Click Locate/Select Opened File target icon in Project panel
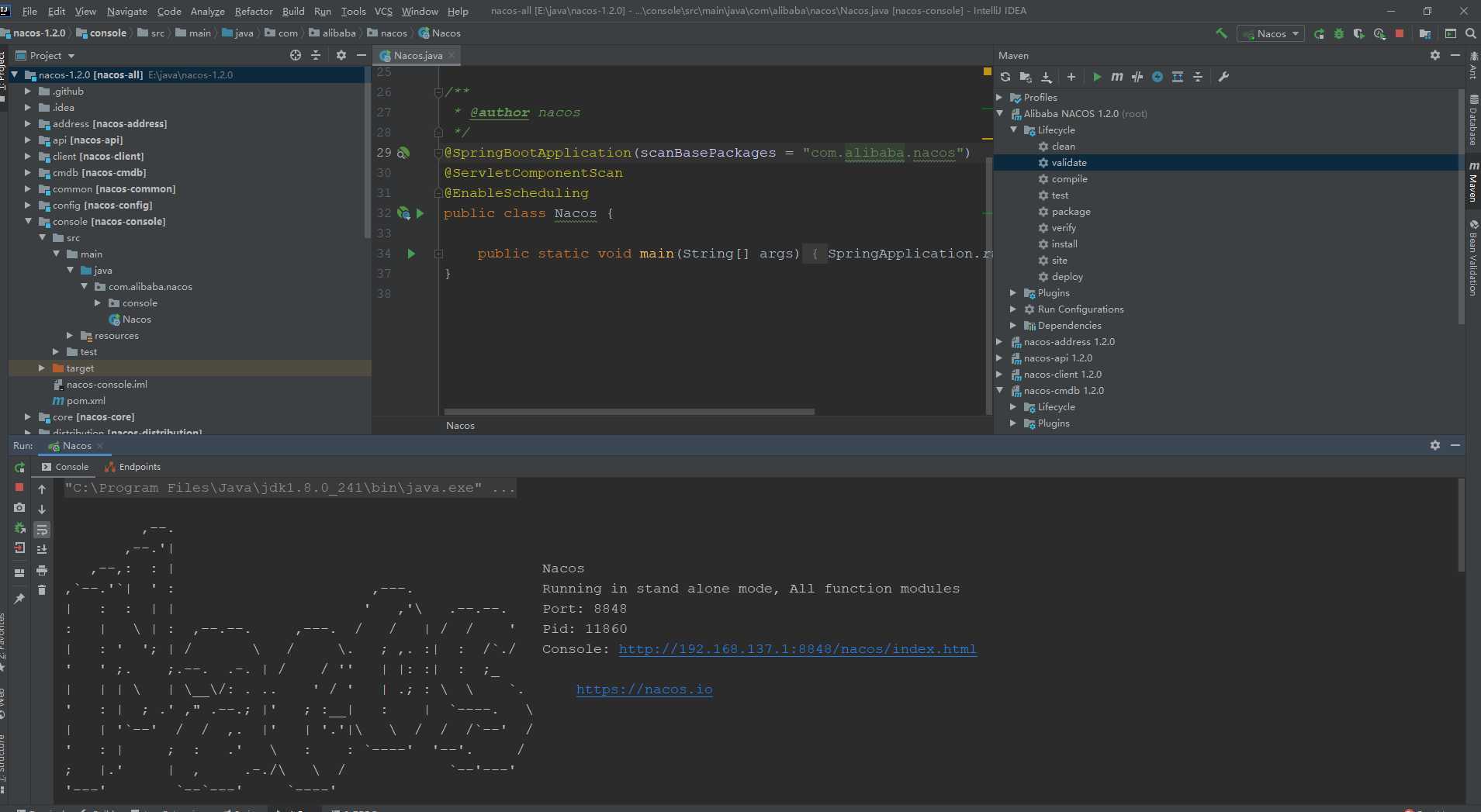This screenshot has width=1481, height=812. [296, 55]
